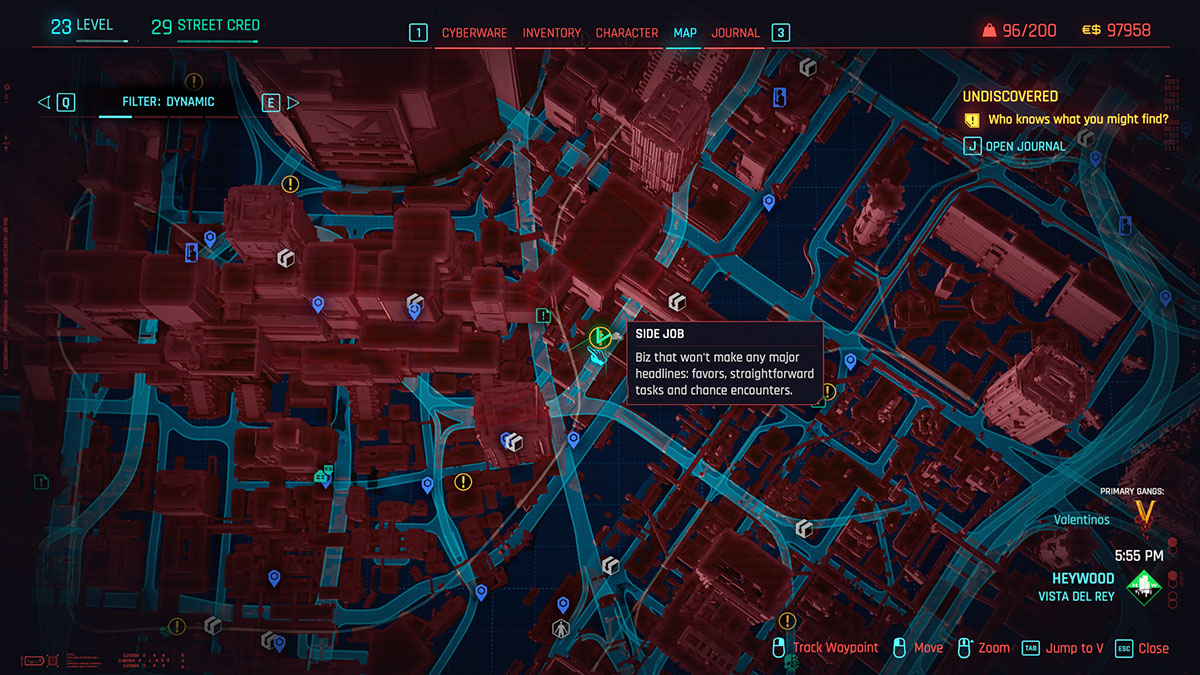
Task: Open the Cyberware tab
Action: (472, 33)
